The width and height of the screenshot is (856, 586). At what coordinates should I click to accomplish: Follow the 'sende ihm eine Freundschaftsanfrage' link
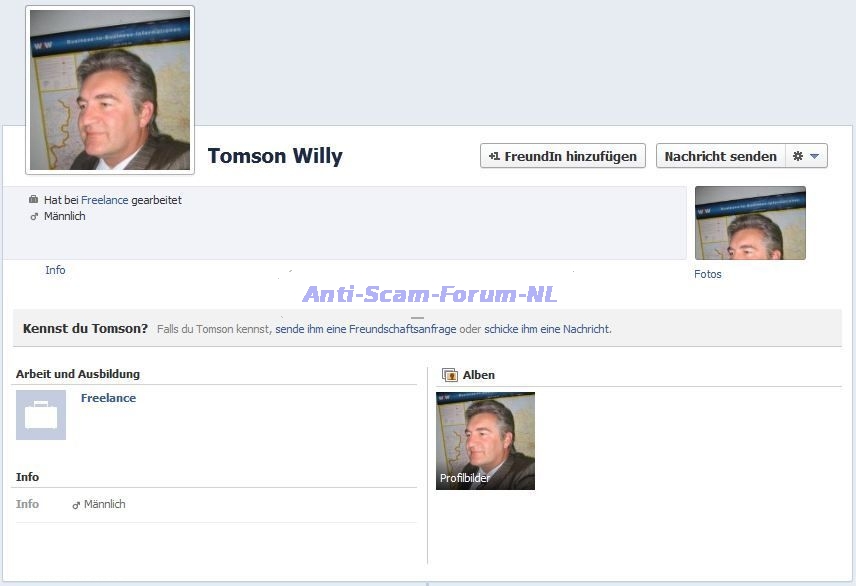pos(365,329)
